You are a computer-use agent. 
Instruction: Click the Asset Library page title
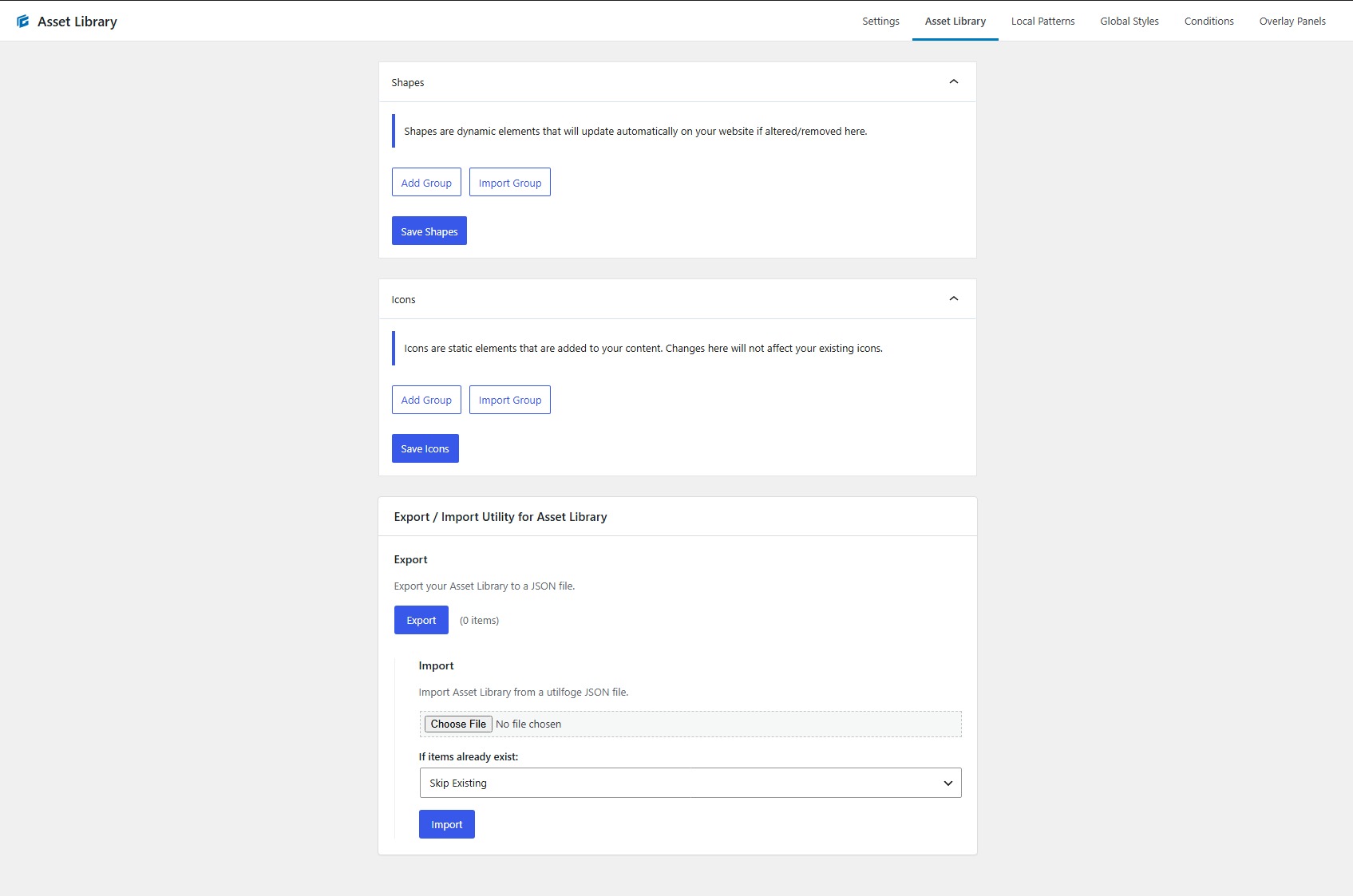pyautogui.click(x=77, y=22)
